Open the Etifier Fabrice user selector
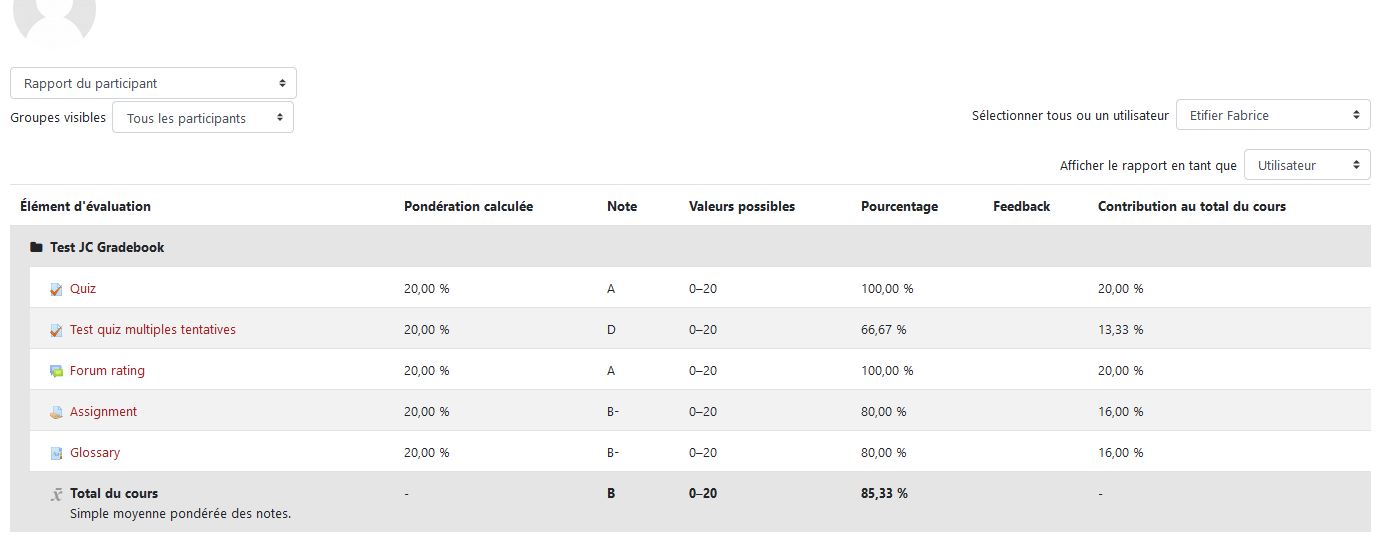 click(1273, 115)
